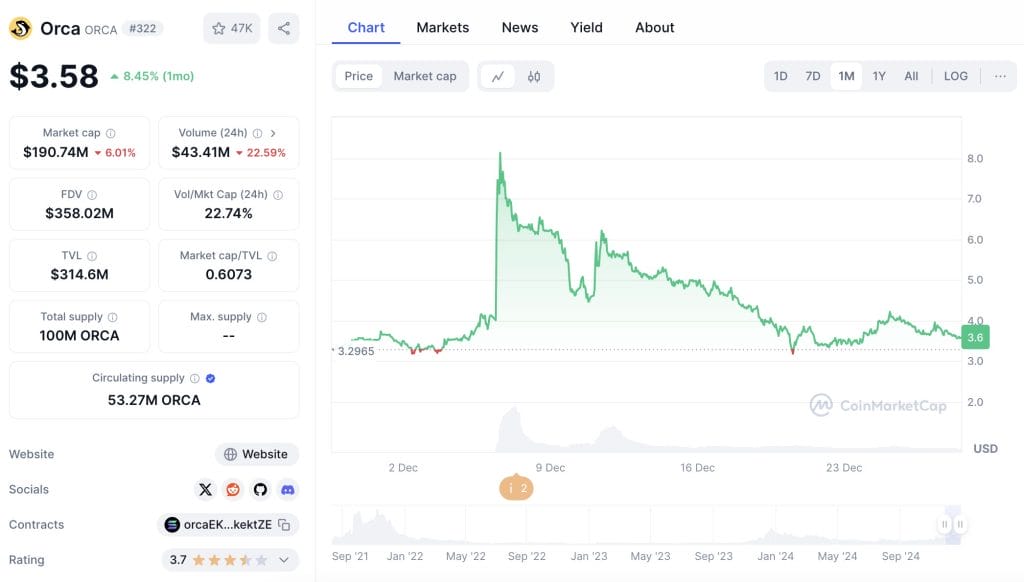This screenshot has height=582, width=1024.
Task: Open Max. supply info icon
Action: click(x=262, y=317)
